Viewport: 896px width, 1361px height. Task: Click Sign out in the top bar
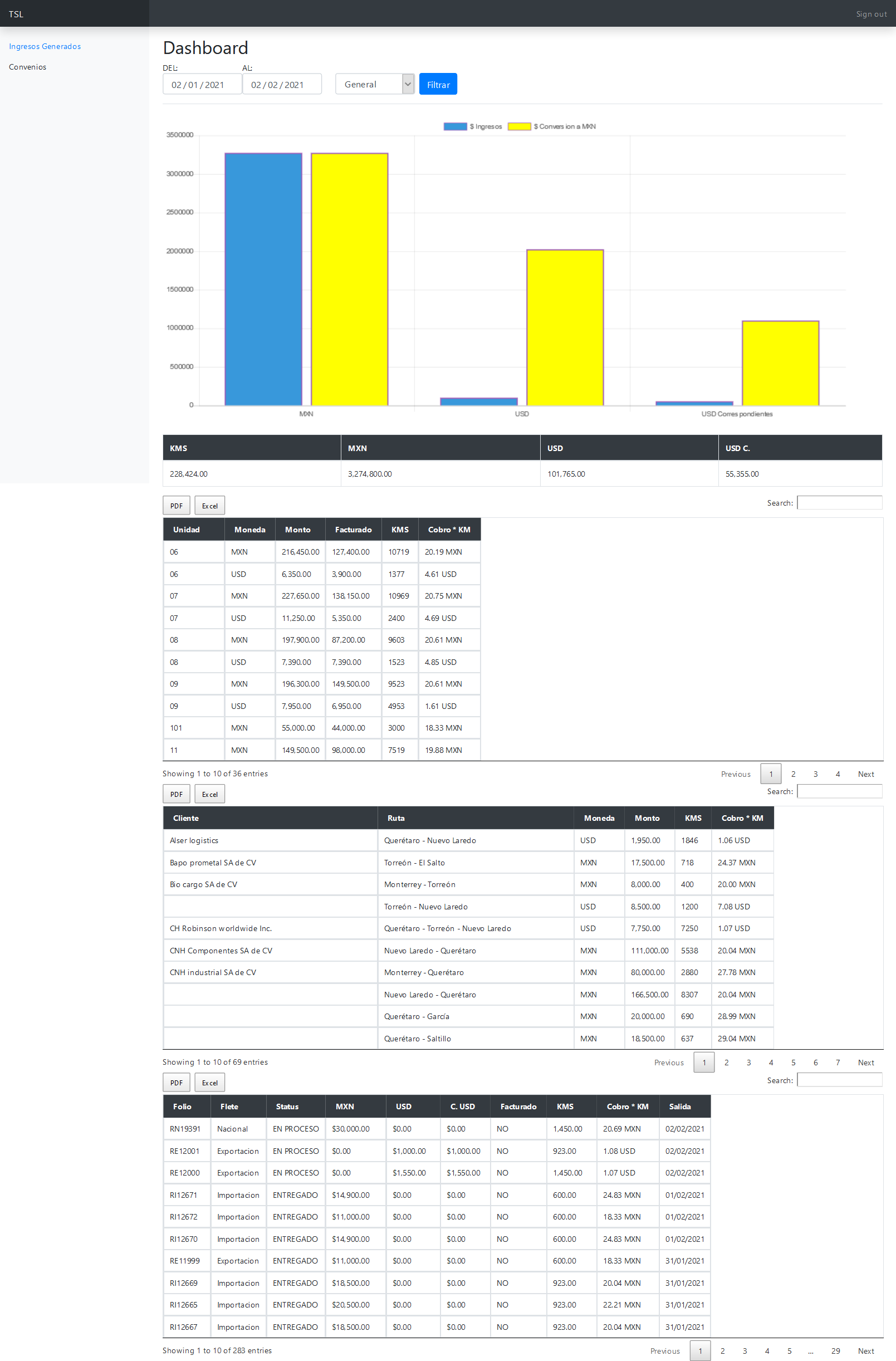pos(870,14)
